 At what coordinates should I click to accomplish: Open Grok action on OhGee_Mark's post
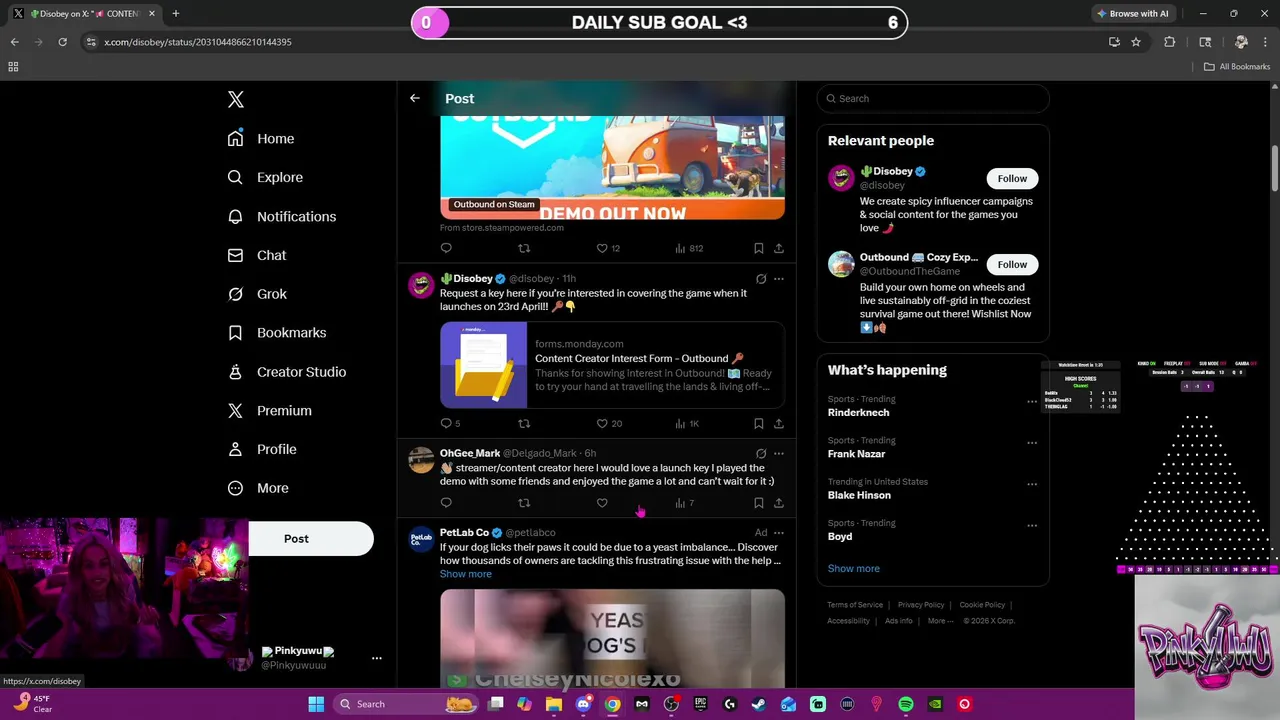click(761, 453)
